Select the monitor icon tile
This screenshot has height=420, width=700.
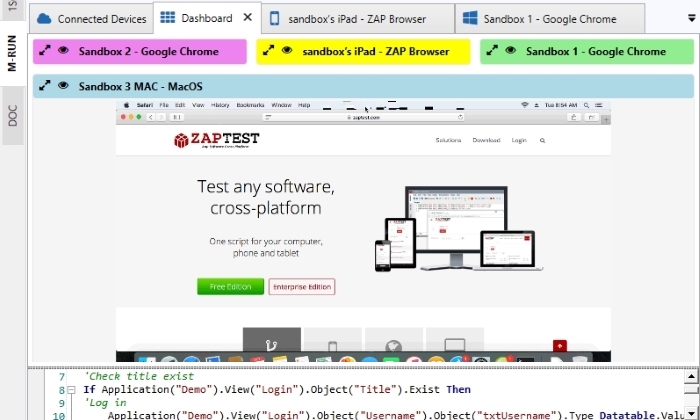click(x=455, y=341)
